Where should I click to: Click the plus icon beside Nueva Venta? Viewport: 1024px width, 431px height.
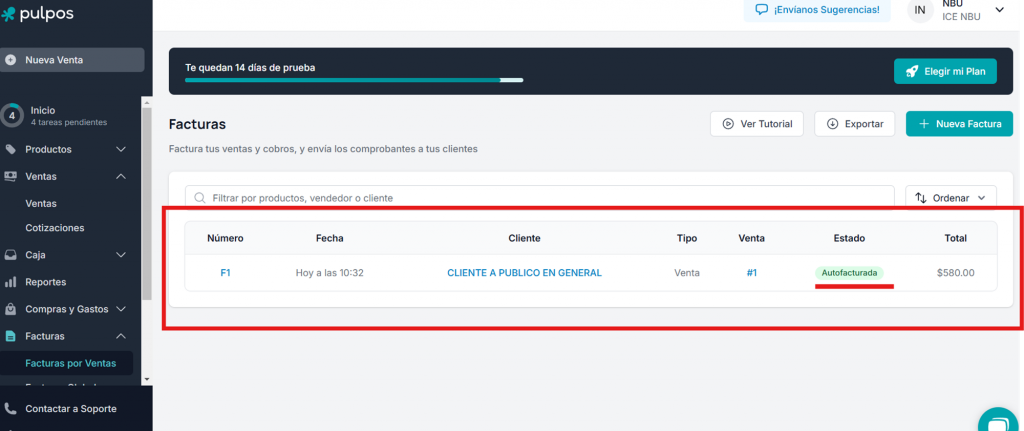click(x=11, y=60)
